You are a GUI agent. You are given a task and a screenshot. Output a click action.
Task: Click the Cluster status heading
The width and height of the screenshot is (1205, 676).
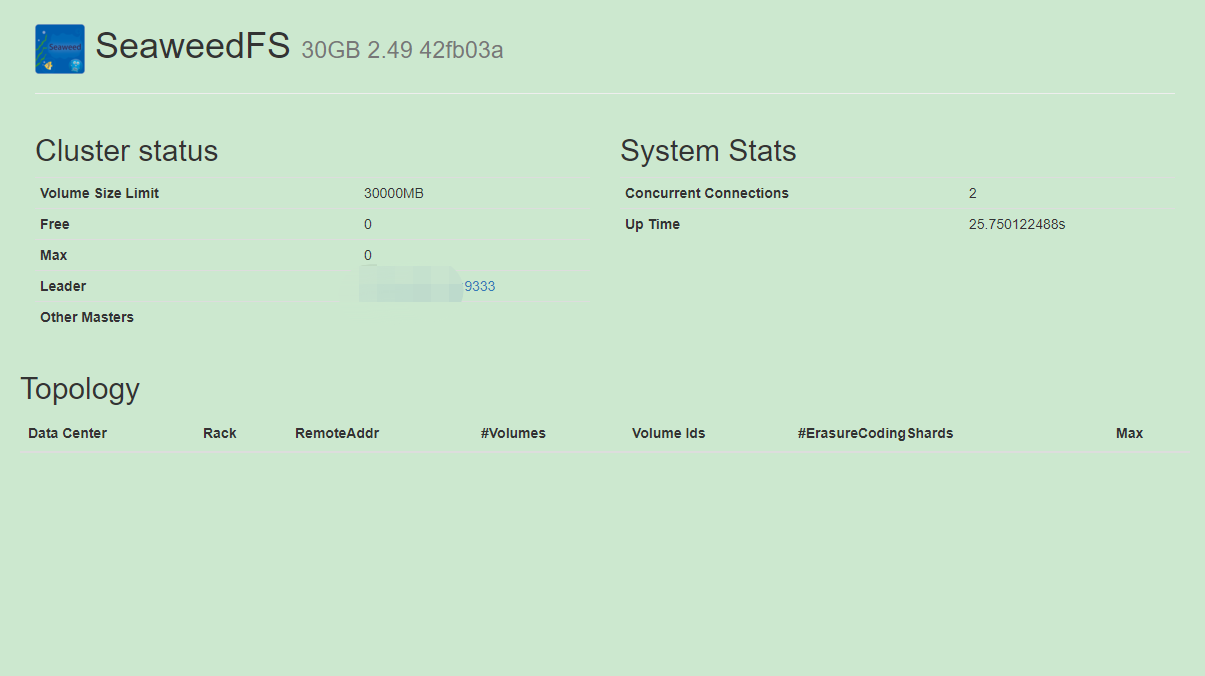tap(126, 151)
